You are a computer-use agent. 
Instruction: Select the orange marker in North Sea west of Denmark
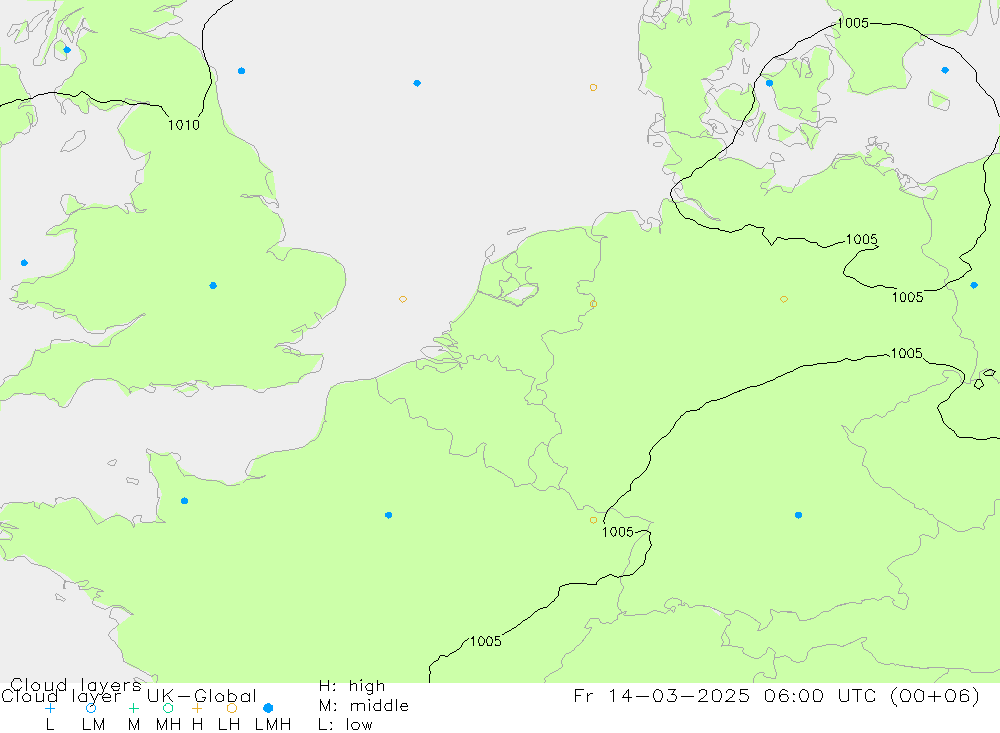click(x=593, y=87)
